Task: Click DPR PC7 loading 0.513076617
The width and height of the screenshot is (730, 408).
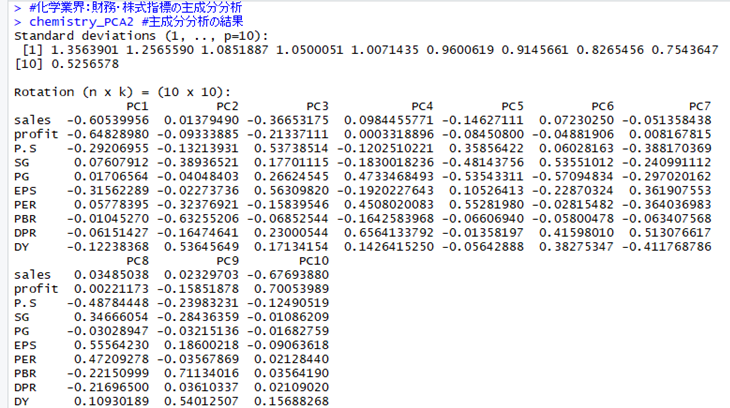Action: coord(670,233)
